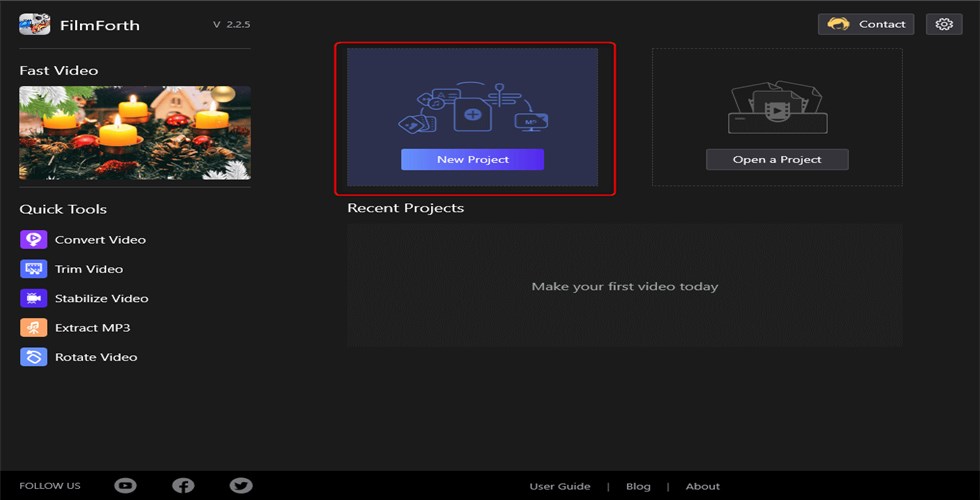Click the Trim Video icon
980x500 pixels.
point(34,269)
